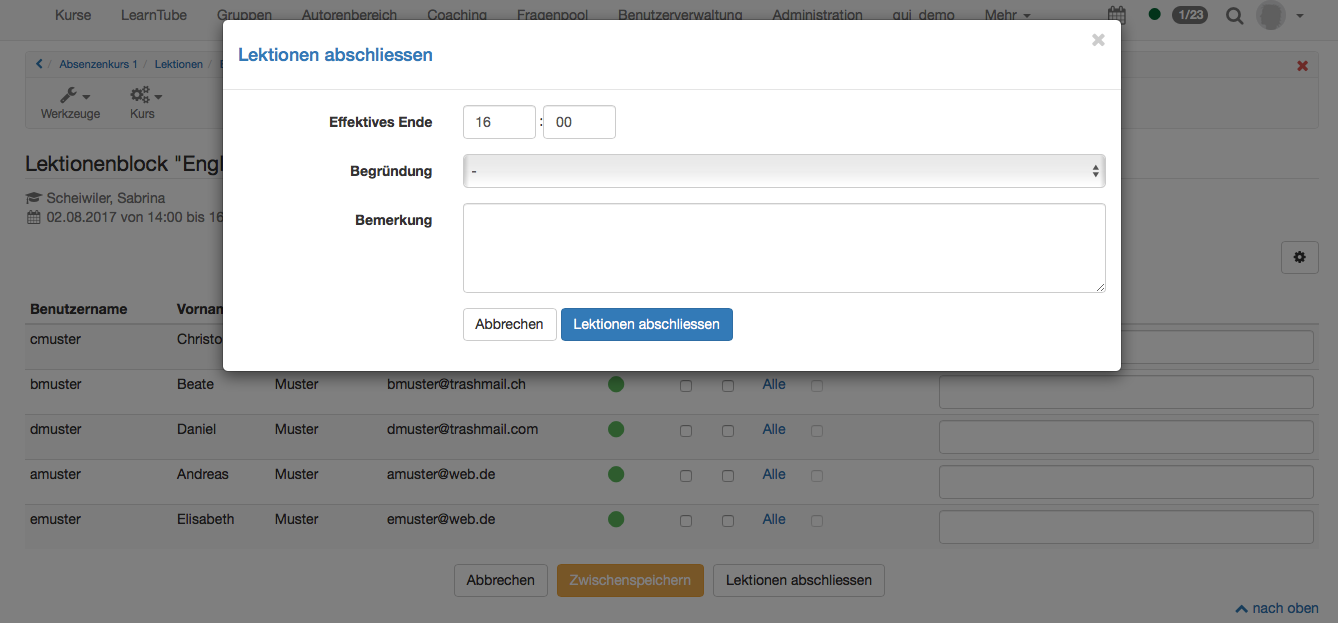This screenshot has width=1338, height=623.
Task: Open the Werkzeuge wrench tools menu
Action: click(70, 101)
